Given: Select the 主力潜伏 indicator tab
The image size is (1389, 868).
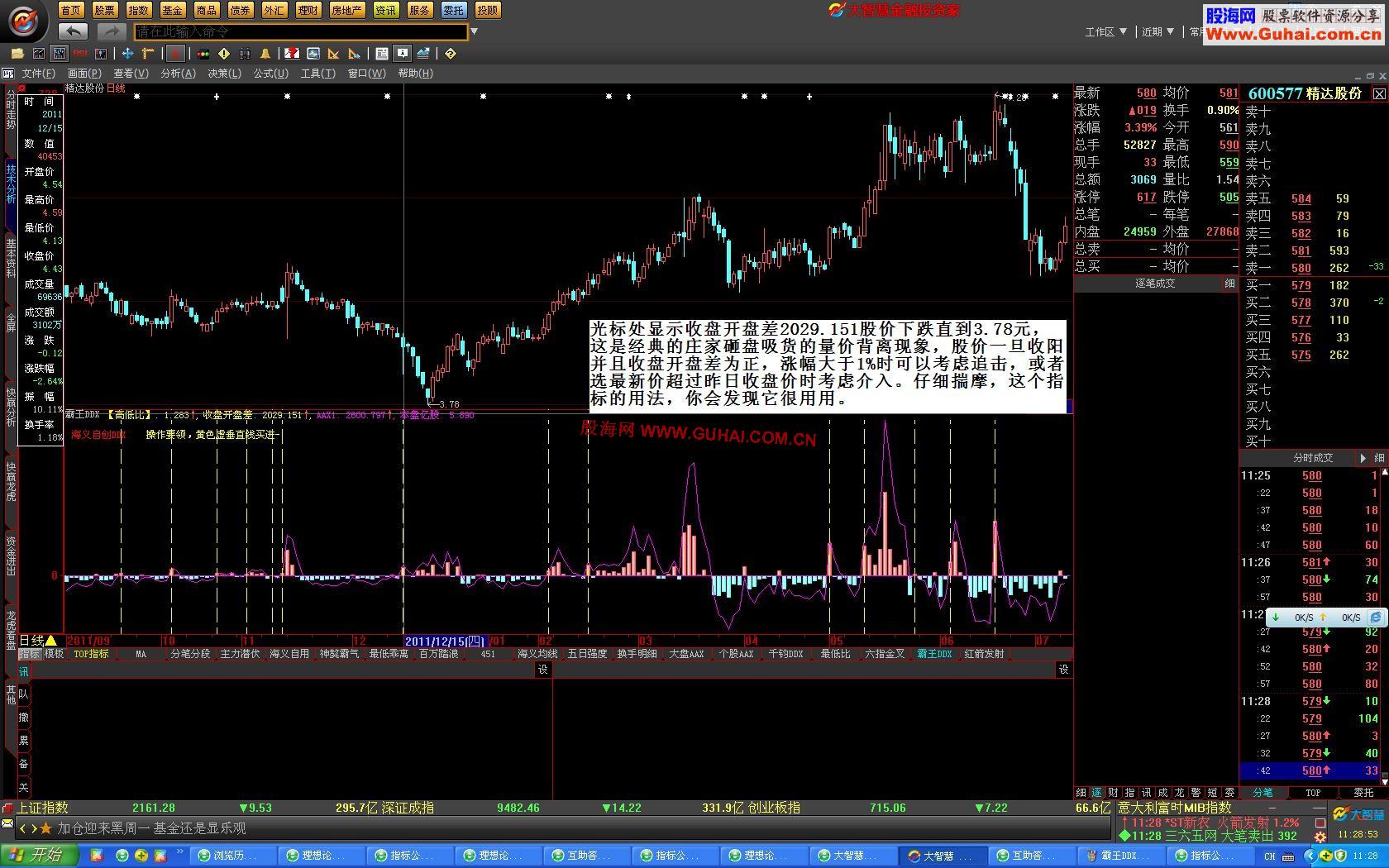Looking at the screenshot, I should click(240, 654).
